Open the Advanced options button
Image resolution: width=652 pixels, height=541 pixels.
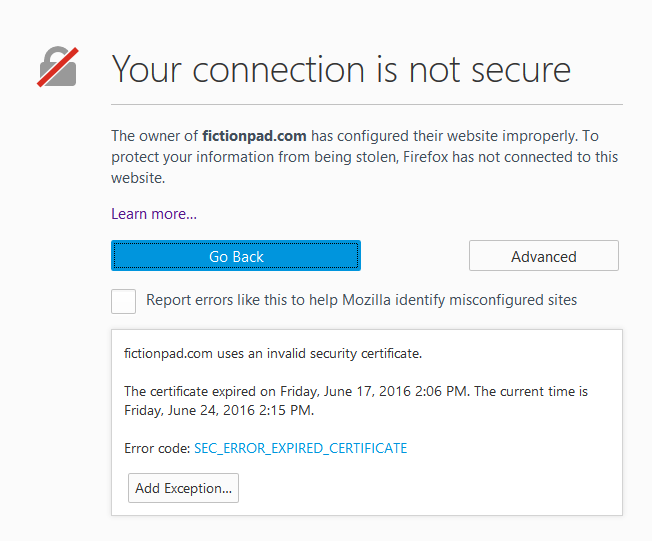coord(543,256)
